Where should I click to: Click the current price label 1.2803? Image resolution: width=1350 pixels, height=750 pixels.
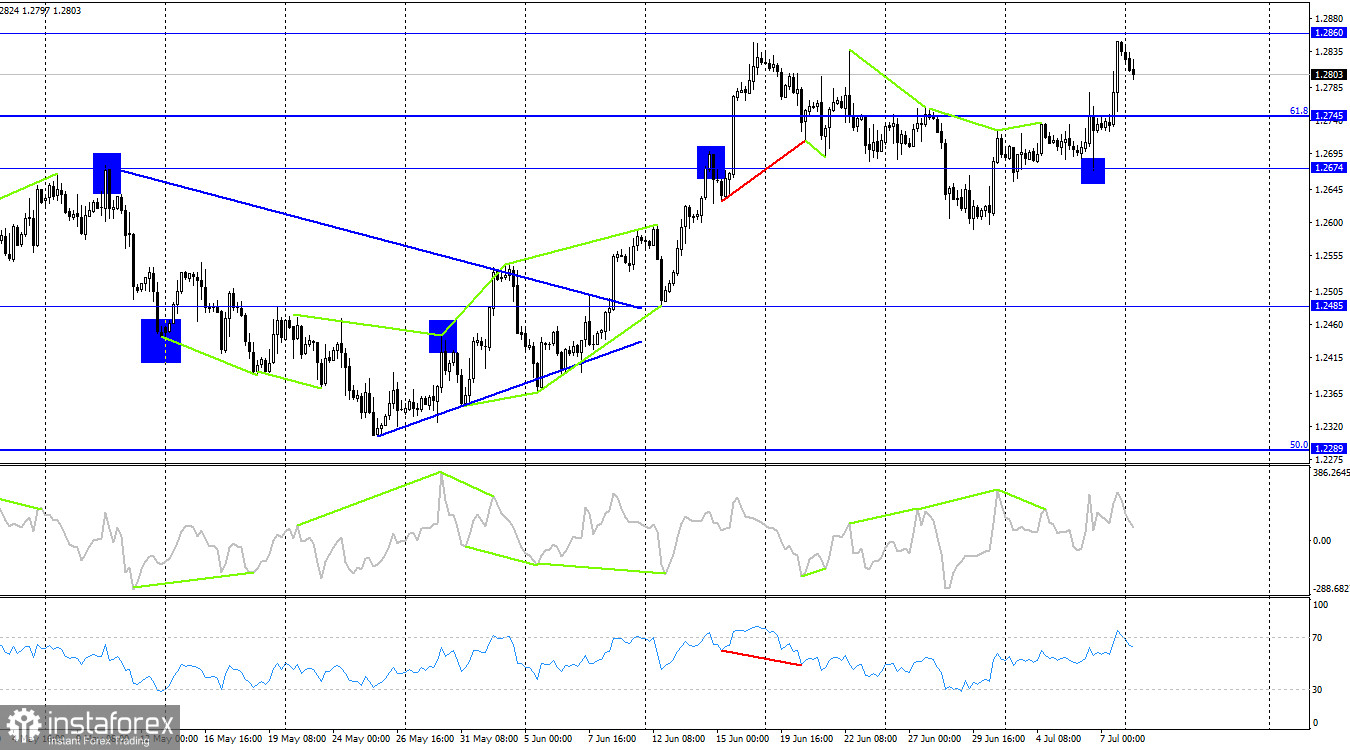pos(1328,74)
